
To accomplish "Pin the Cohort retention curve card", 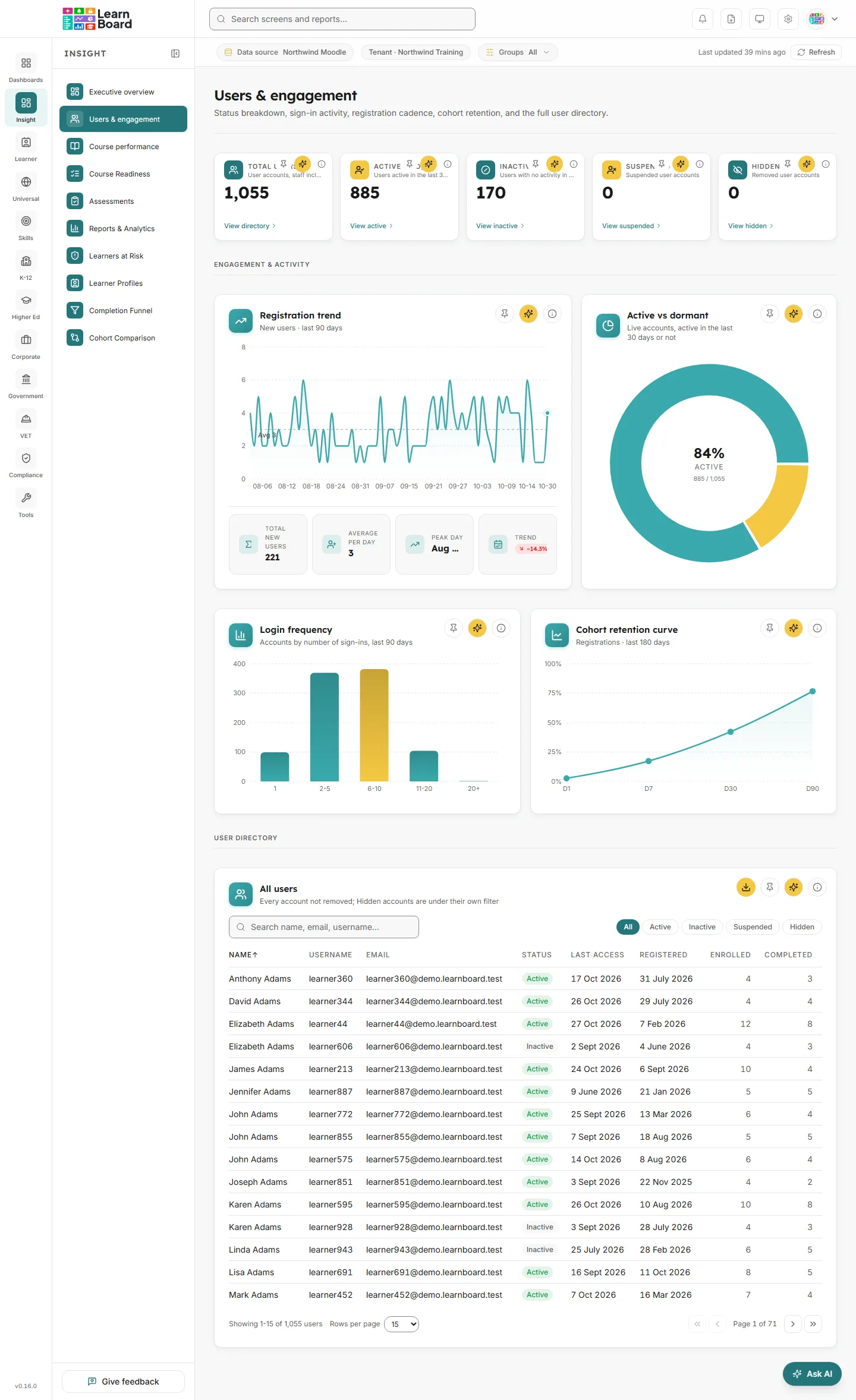I will [770, 628].
